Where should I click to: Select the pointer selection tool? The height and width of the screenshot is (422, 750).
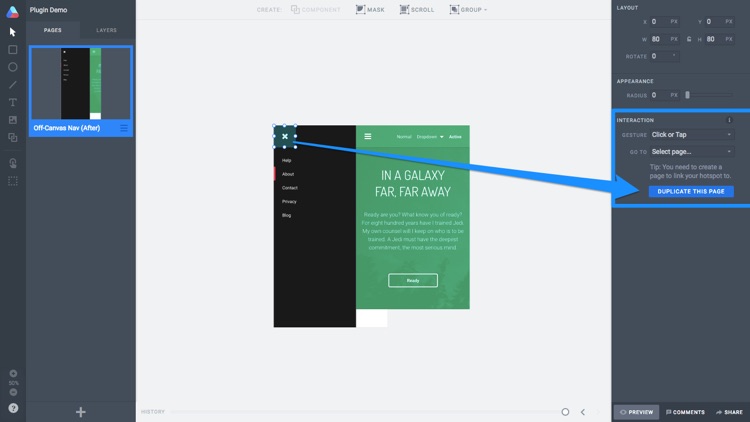(x=12, y=32)
